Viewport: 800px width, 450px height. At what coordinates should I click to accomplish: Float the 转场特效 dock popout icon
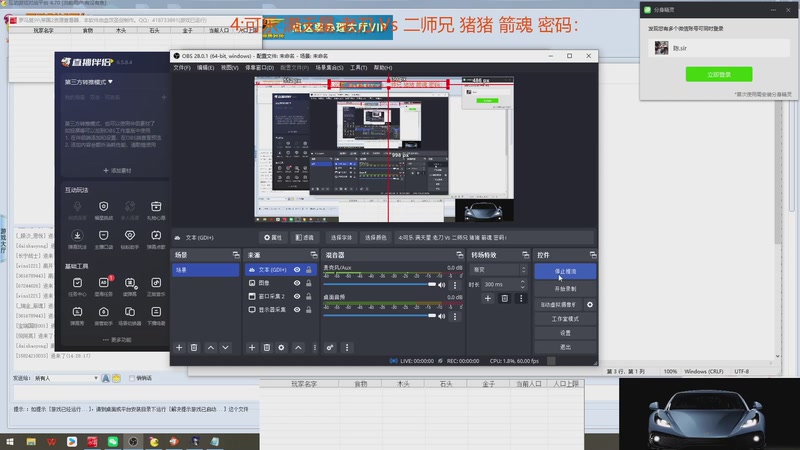[x=526, y=255]
